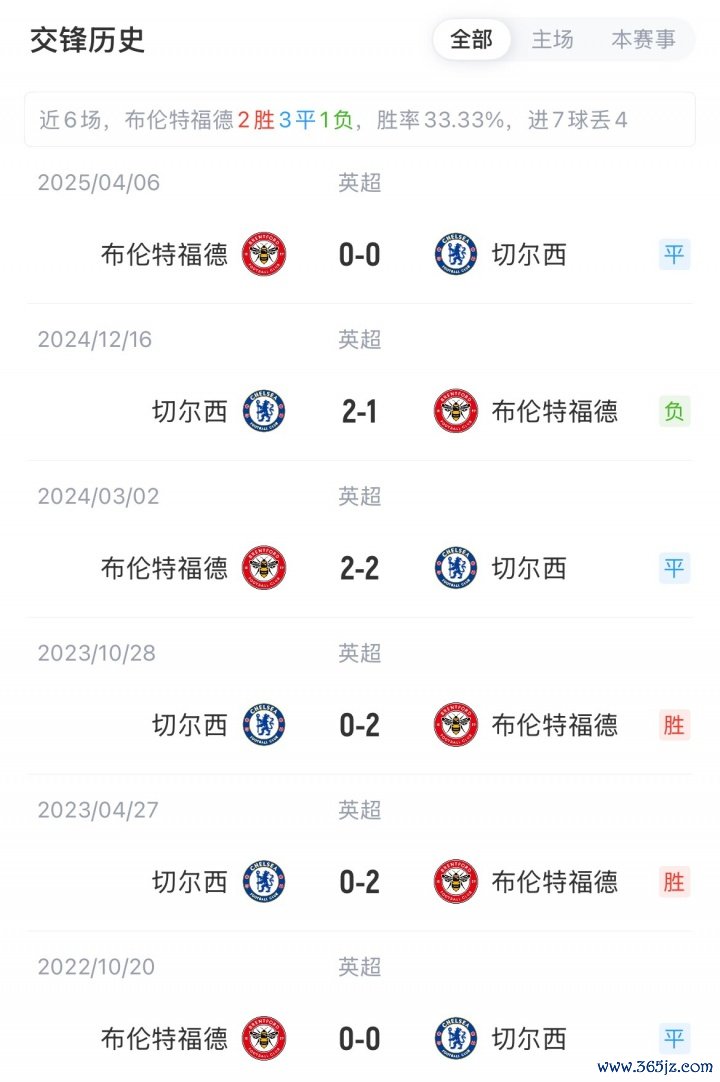Click Chelsea crest in 2023/10/28 match
The height and width of the screenshot is (1082, 720).
[264, 725]
